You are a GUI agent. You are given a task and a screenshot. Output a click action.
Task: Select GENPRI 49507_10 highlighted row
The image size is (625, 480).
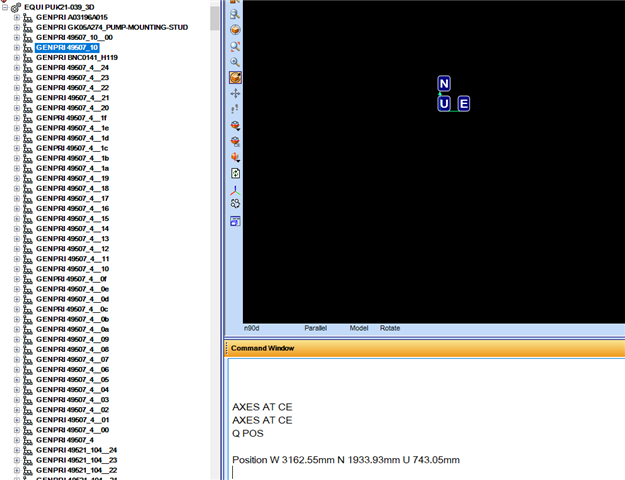click(x=67, y=47)
